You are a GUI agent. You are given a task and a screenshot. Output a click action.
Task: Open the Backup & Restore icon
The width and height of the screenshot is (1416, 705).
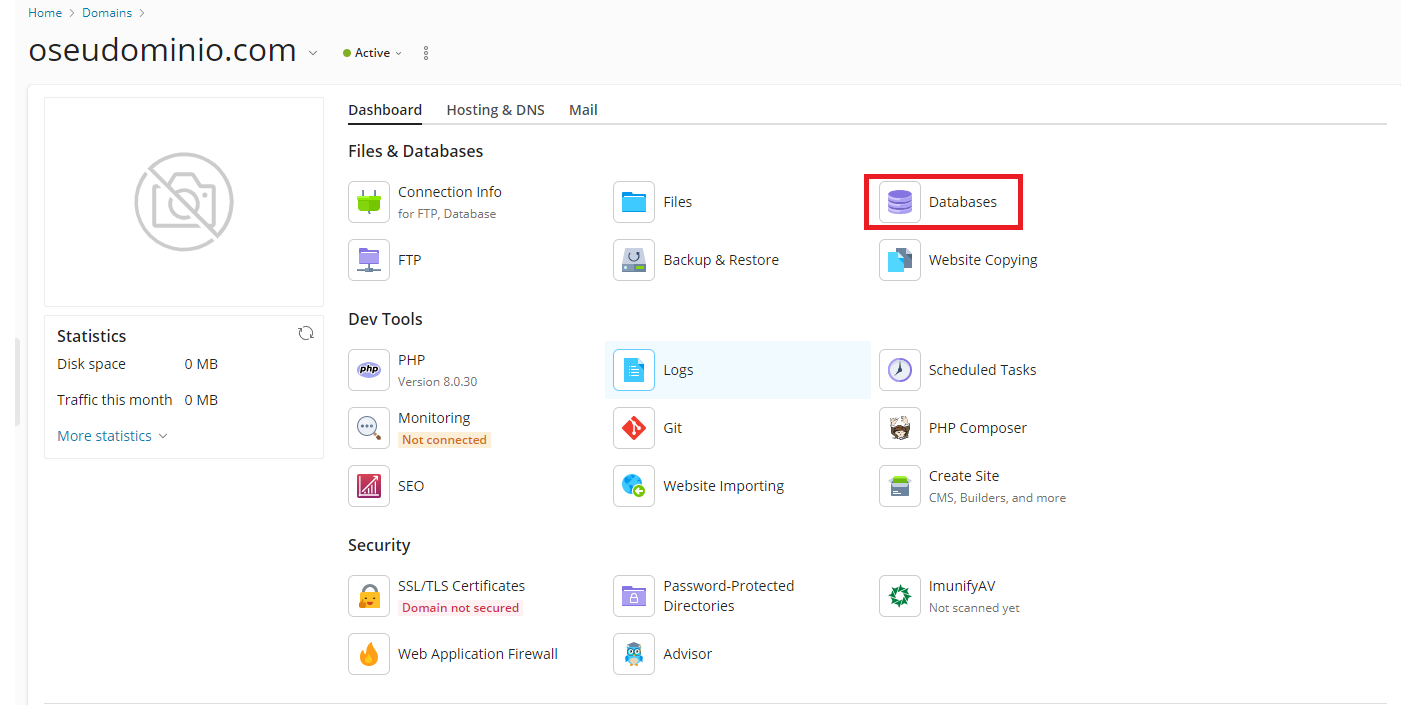pyautogui.click(x=634, y=260)
